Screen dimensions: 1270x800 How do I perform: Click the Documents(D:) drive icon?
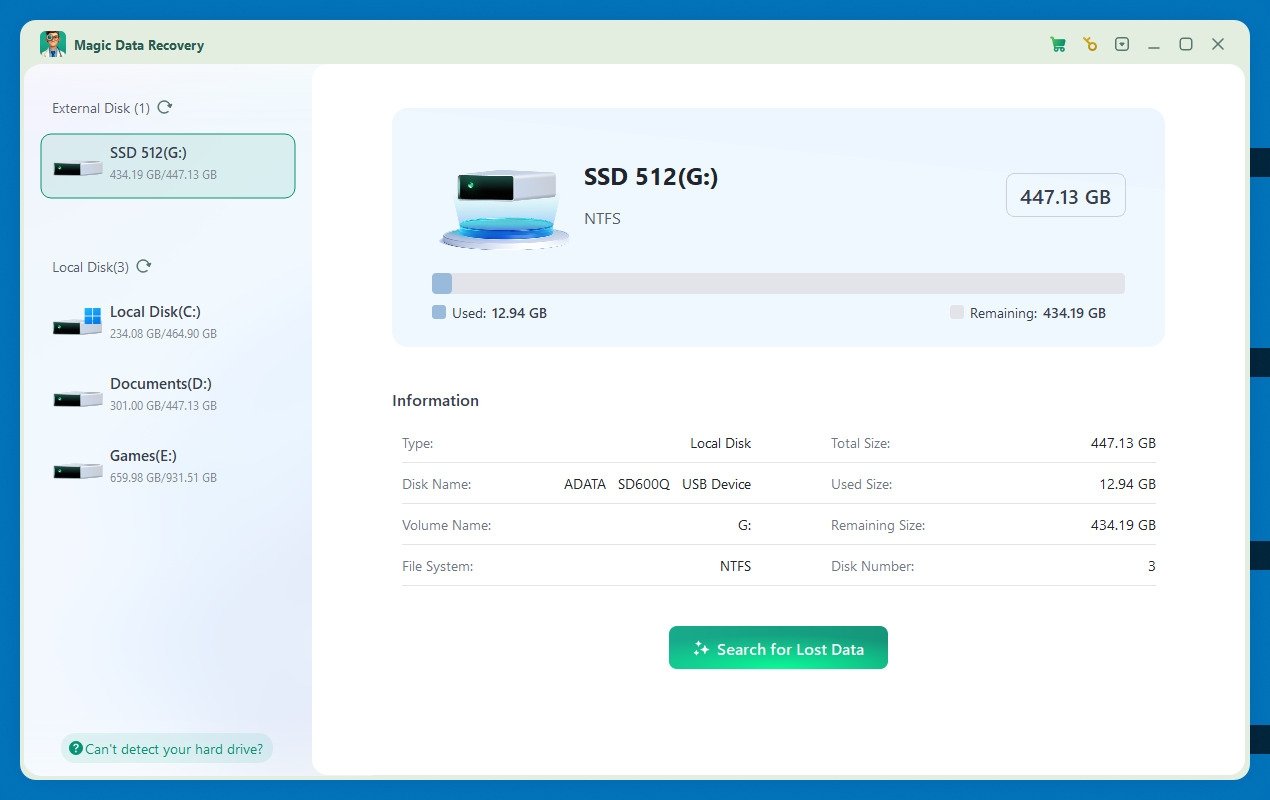[x=78, y=398]
